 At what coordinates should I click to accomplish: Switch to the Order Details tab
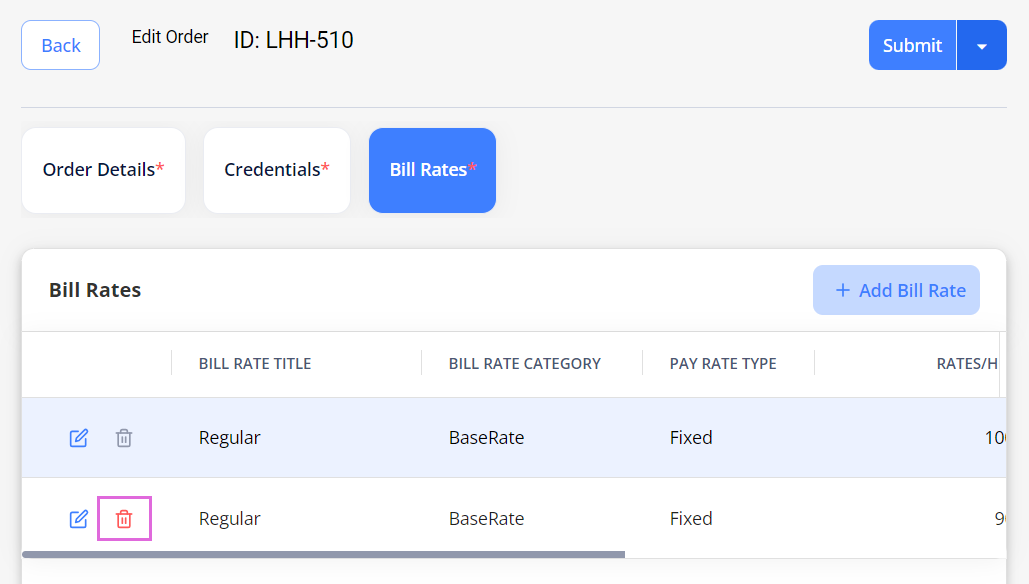[103, 170]
